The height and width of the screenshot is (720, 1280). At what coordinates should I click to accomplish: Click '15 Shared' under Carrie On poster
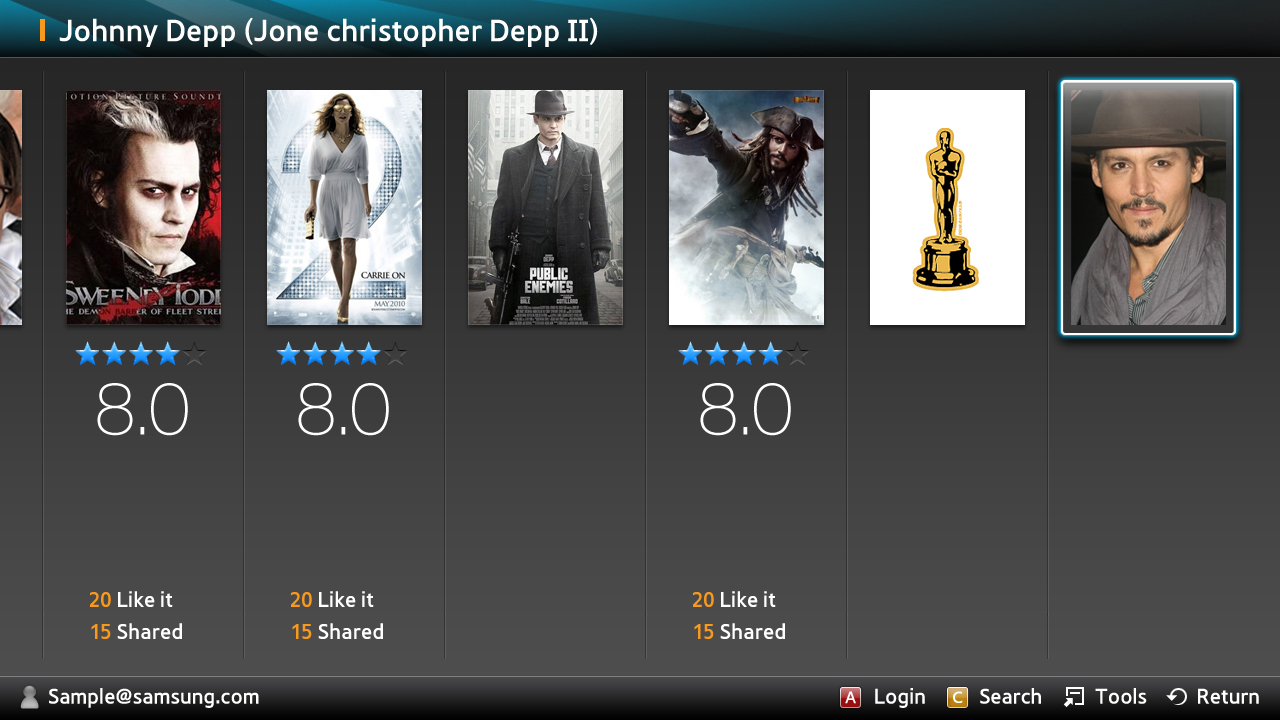click(338, 632)
